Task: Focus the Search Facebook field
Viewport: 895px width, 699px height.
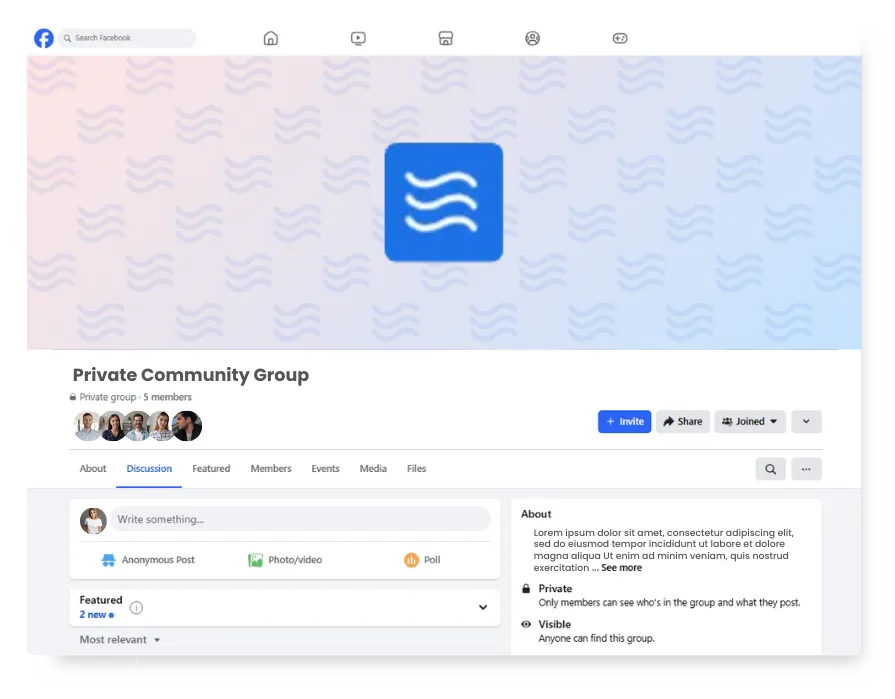Action: (x=127, y=38)
